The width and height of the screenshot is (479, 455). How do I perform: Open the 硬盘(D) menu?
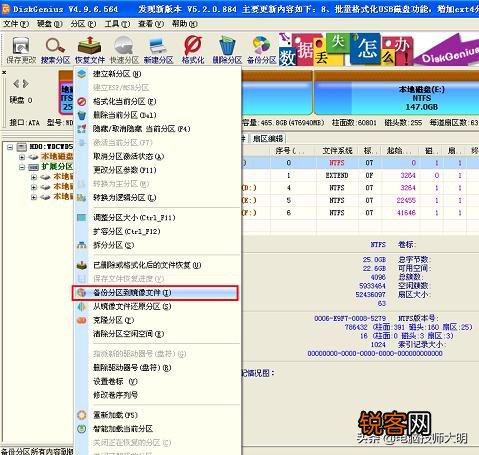click(x=49, y=24)
